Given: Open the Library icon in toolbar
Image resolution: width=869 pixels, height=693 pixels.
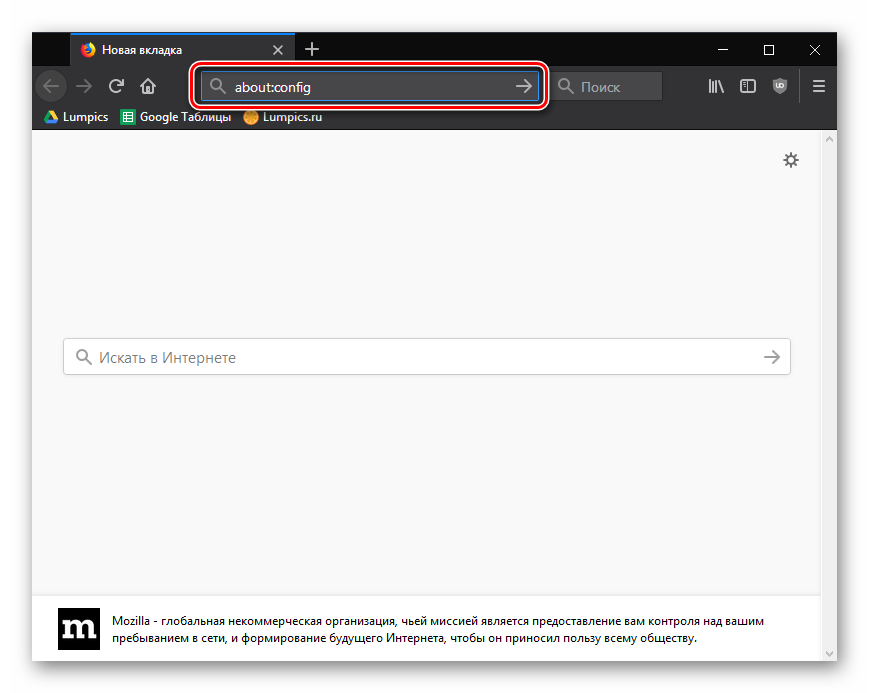Looking at the screenshot, I should 716,86.
